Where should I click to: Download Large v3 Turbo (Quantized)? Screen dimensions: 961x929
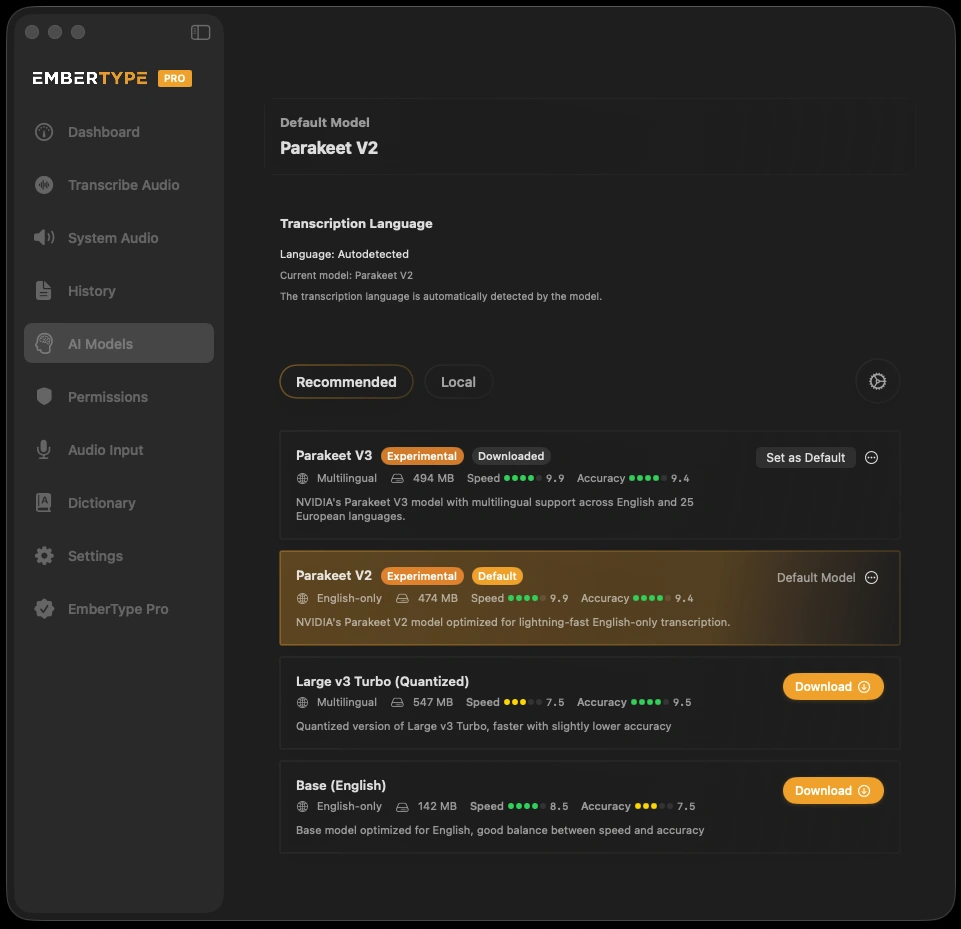[x=833, y=687]
